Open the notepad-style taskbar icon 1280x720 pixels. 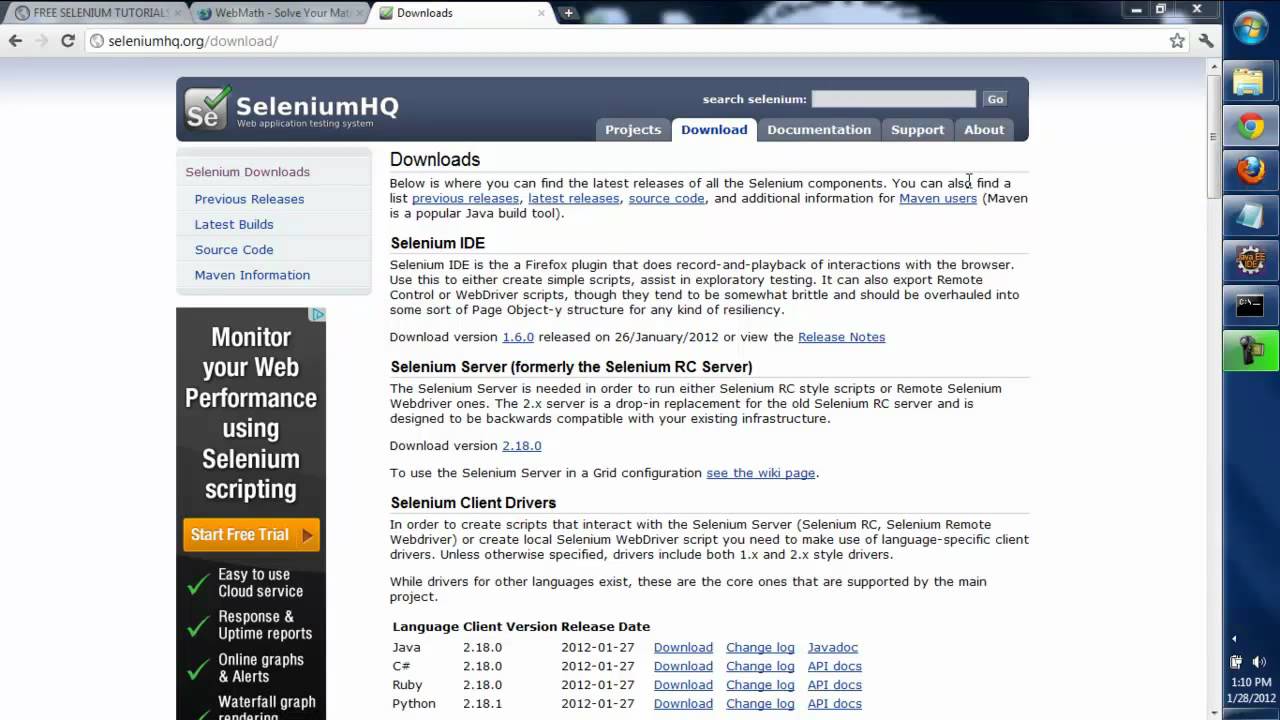(1250, 216)
